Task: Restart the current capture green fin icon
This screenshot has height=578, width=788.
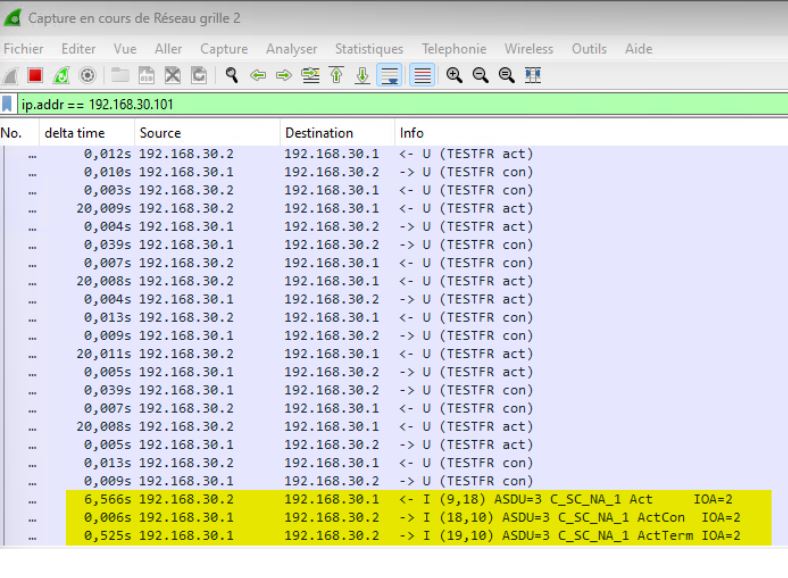Action: pyautogui.click(x=61, y=76)
